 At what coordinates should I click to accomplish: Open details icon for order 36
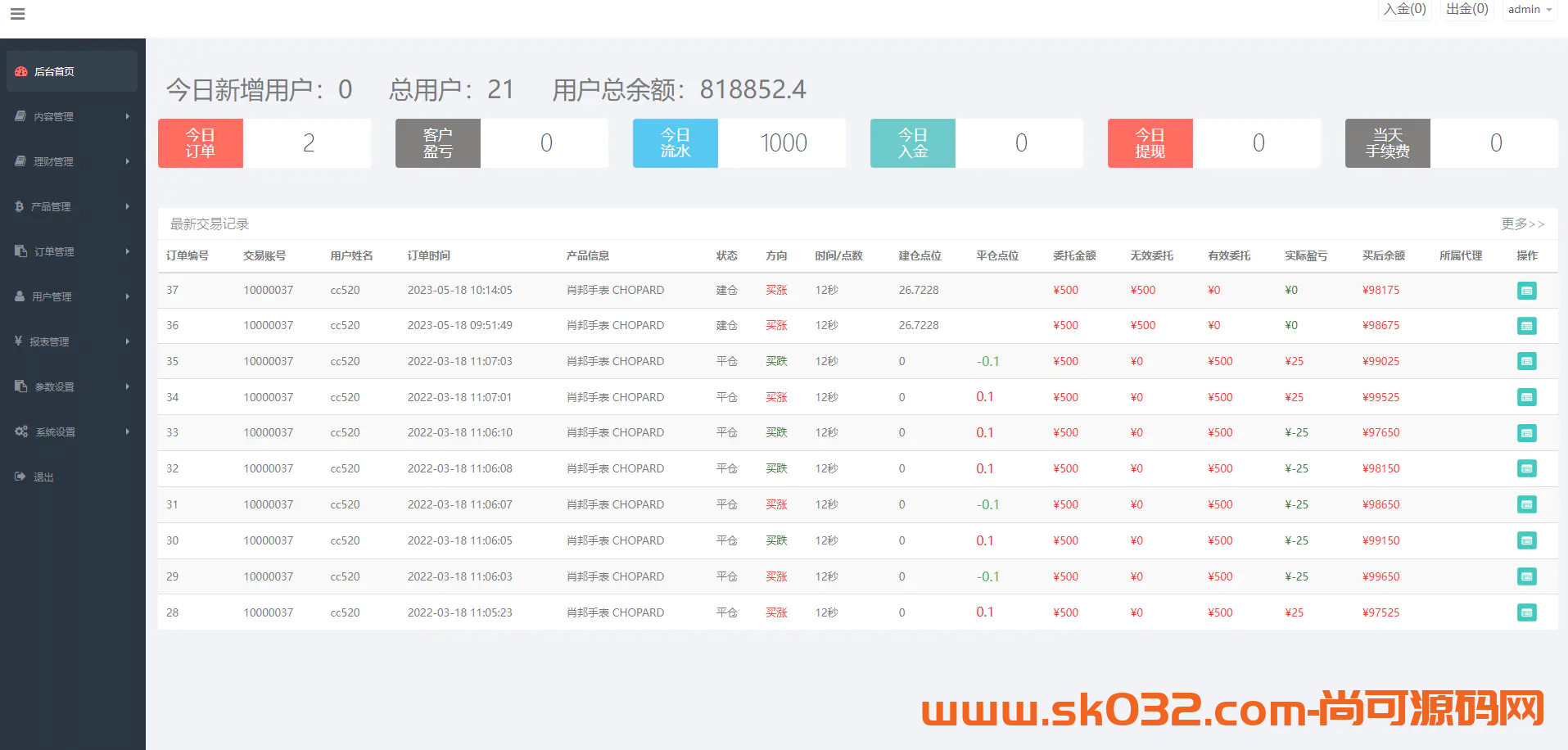coord(1527,326)
